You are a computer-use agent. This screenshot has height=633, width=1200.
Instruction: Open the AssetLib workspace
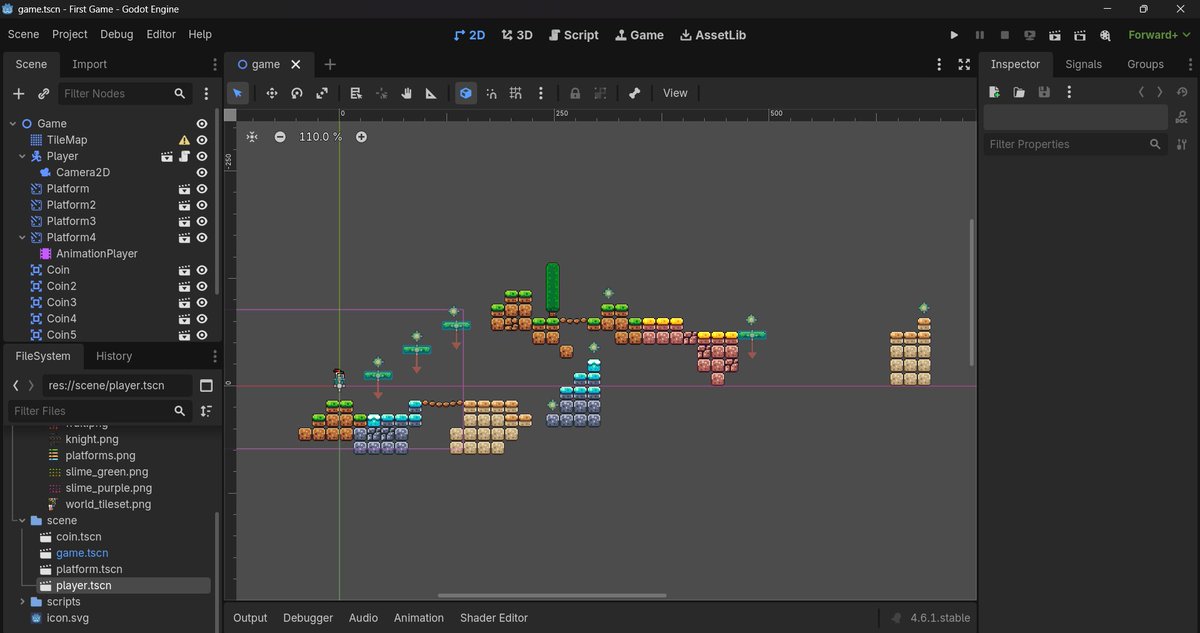(x=713, y=35)
